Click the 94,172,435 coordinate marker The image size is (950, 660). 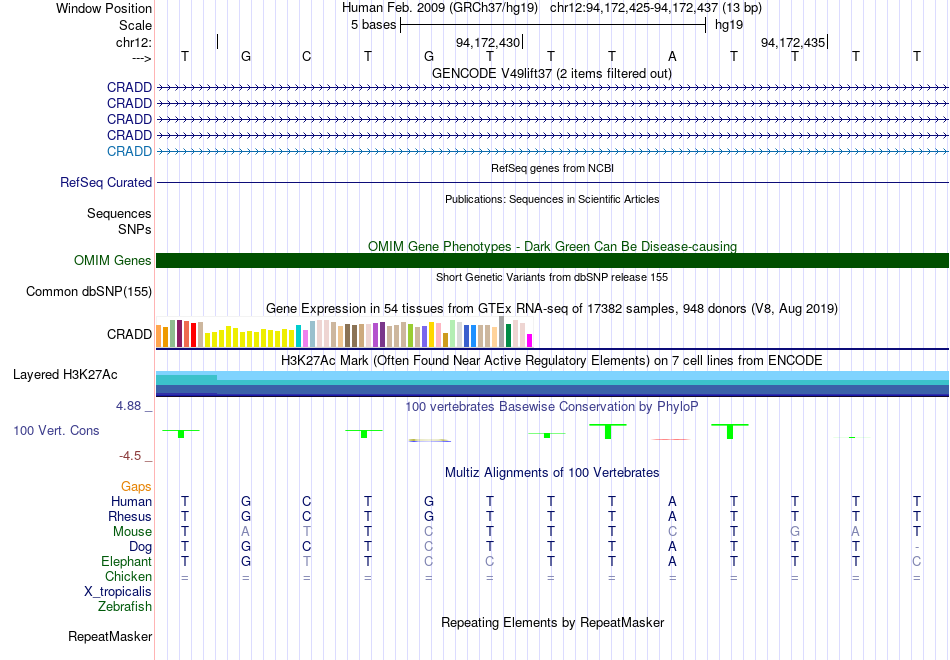[x=794, y=42]
